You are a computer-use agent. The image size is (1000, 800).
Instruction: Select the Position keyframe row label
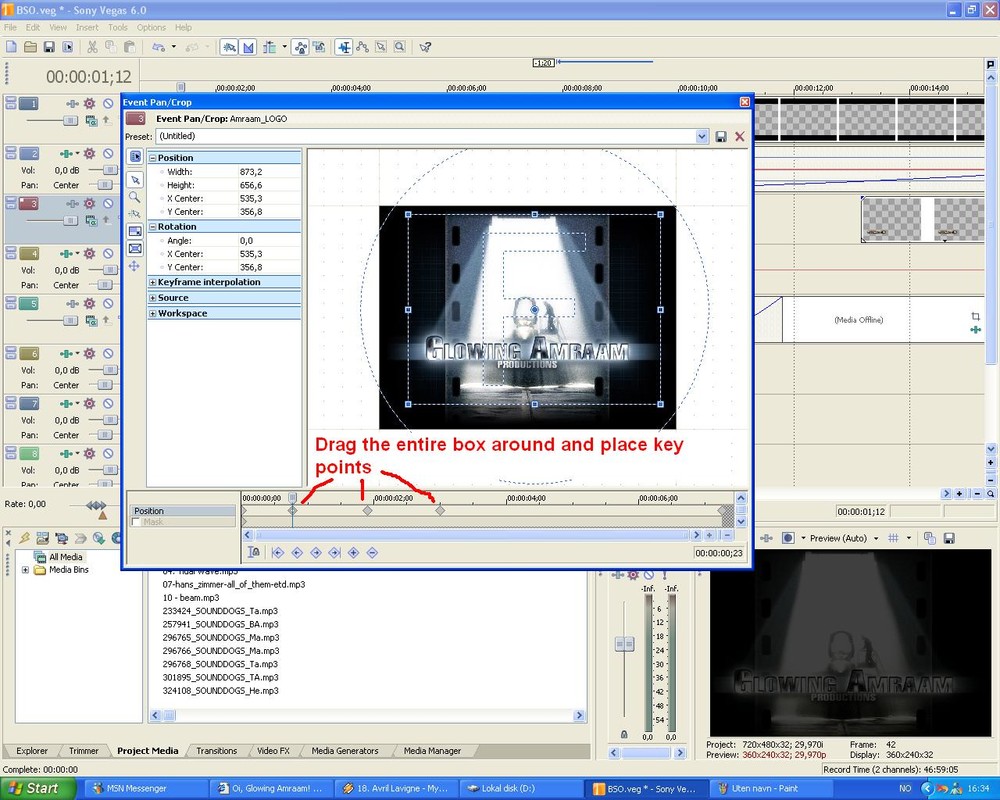pos(182,511)
